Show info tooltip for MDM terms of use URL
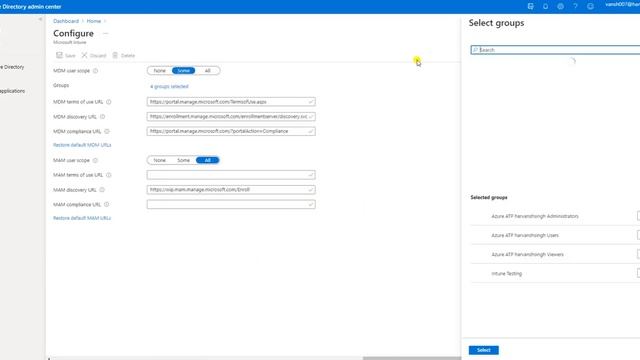Image resolution: width=640 pixels, height=360 pixels. 109,102
